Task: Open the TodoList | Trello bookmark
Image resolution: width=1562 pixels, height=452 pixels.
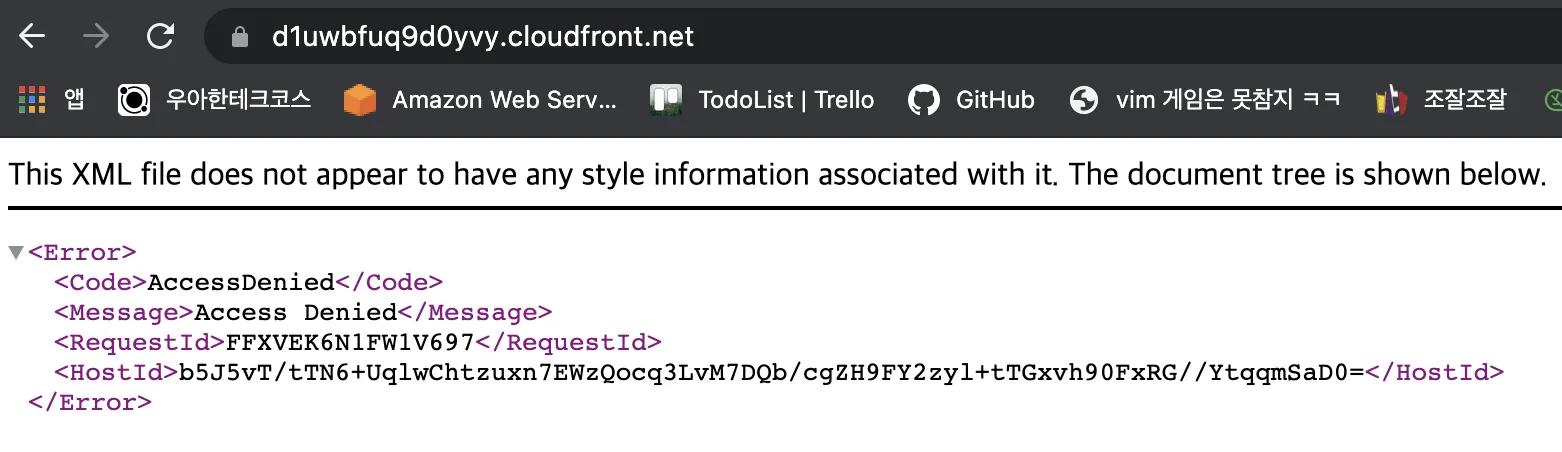Action: 762,100
